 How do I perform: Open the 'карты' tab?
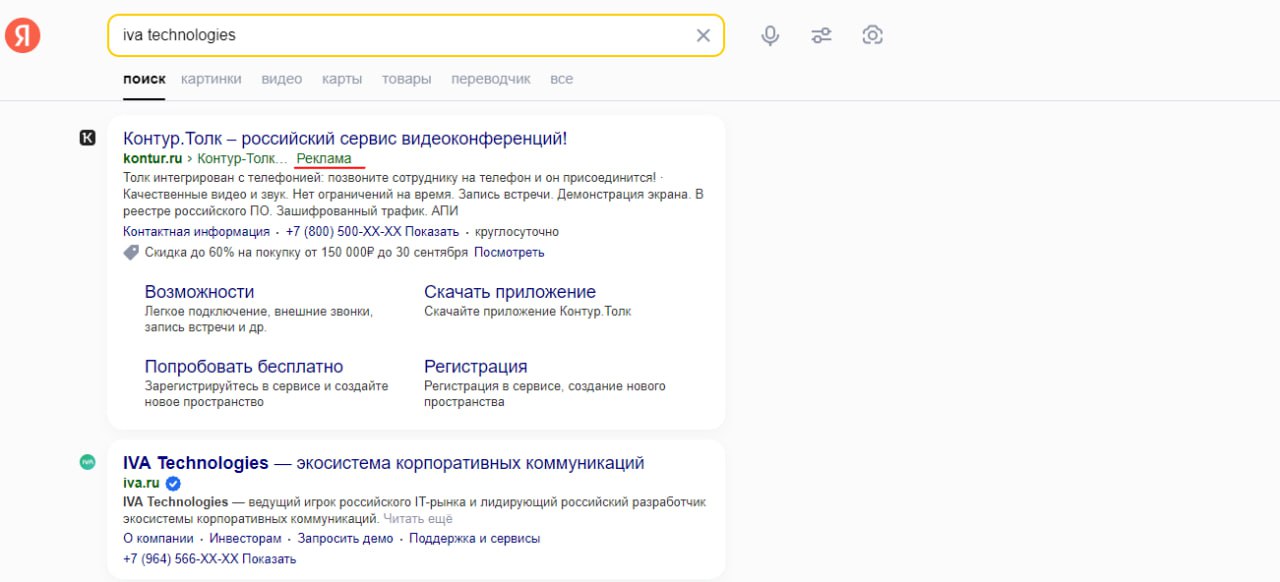coord(342,79)
